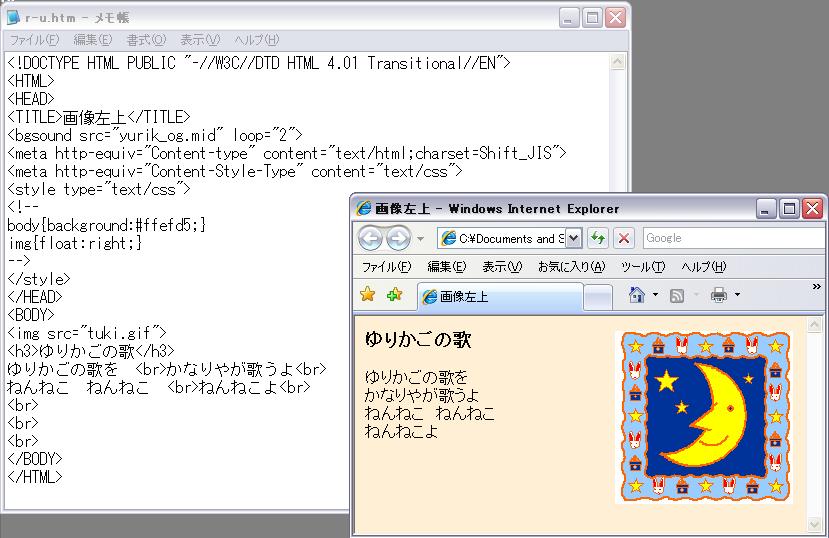Viewport: 829px width, 538px height.
Task: Click the Refresh button in Internet Explorer
Action: (598, 238)
